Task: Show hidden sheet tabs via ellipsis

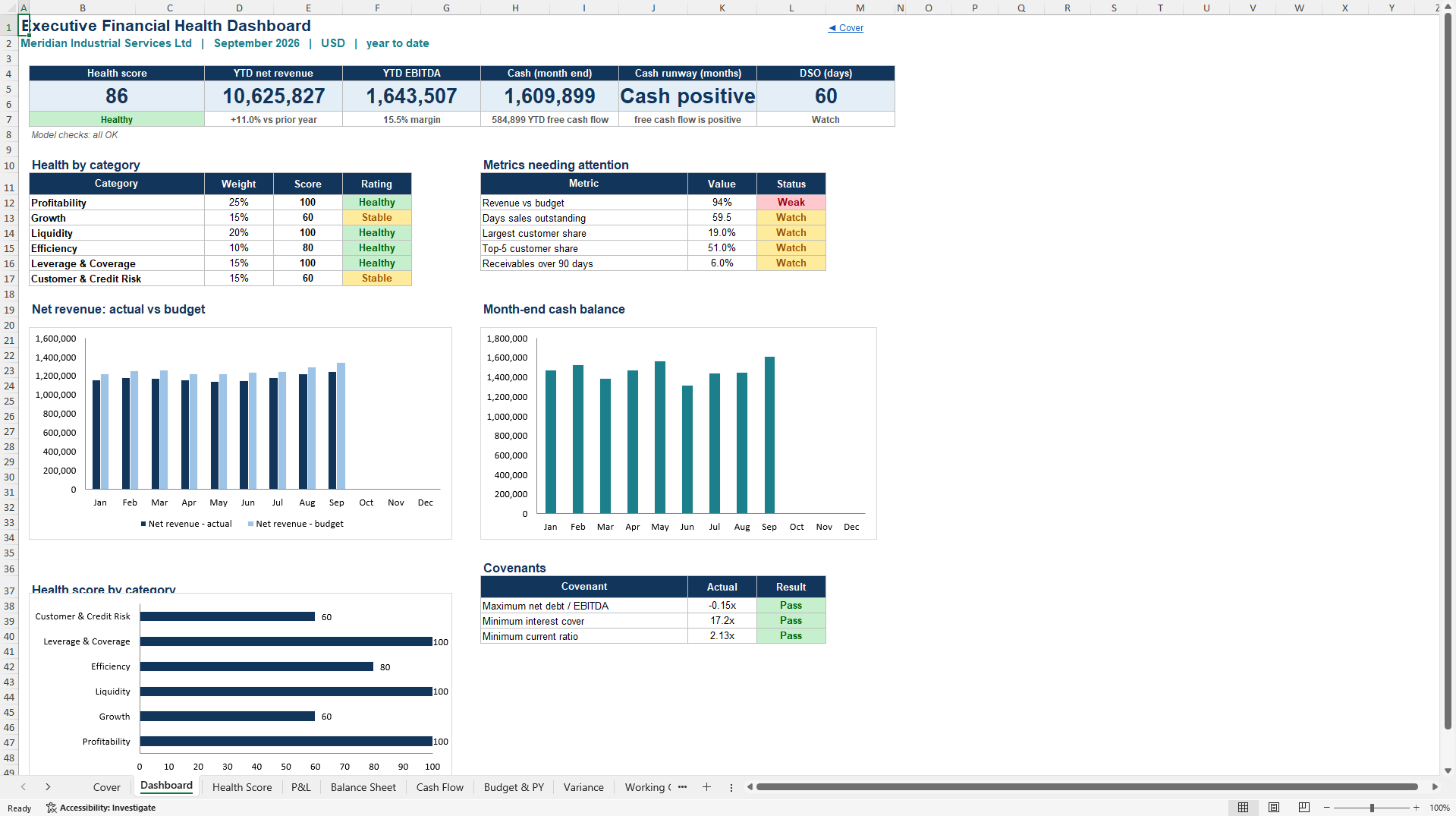Action: click(682, 787)
